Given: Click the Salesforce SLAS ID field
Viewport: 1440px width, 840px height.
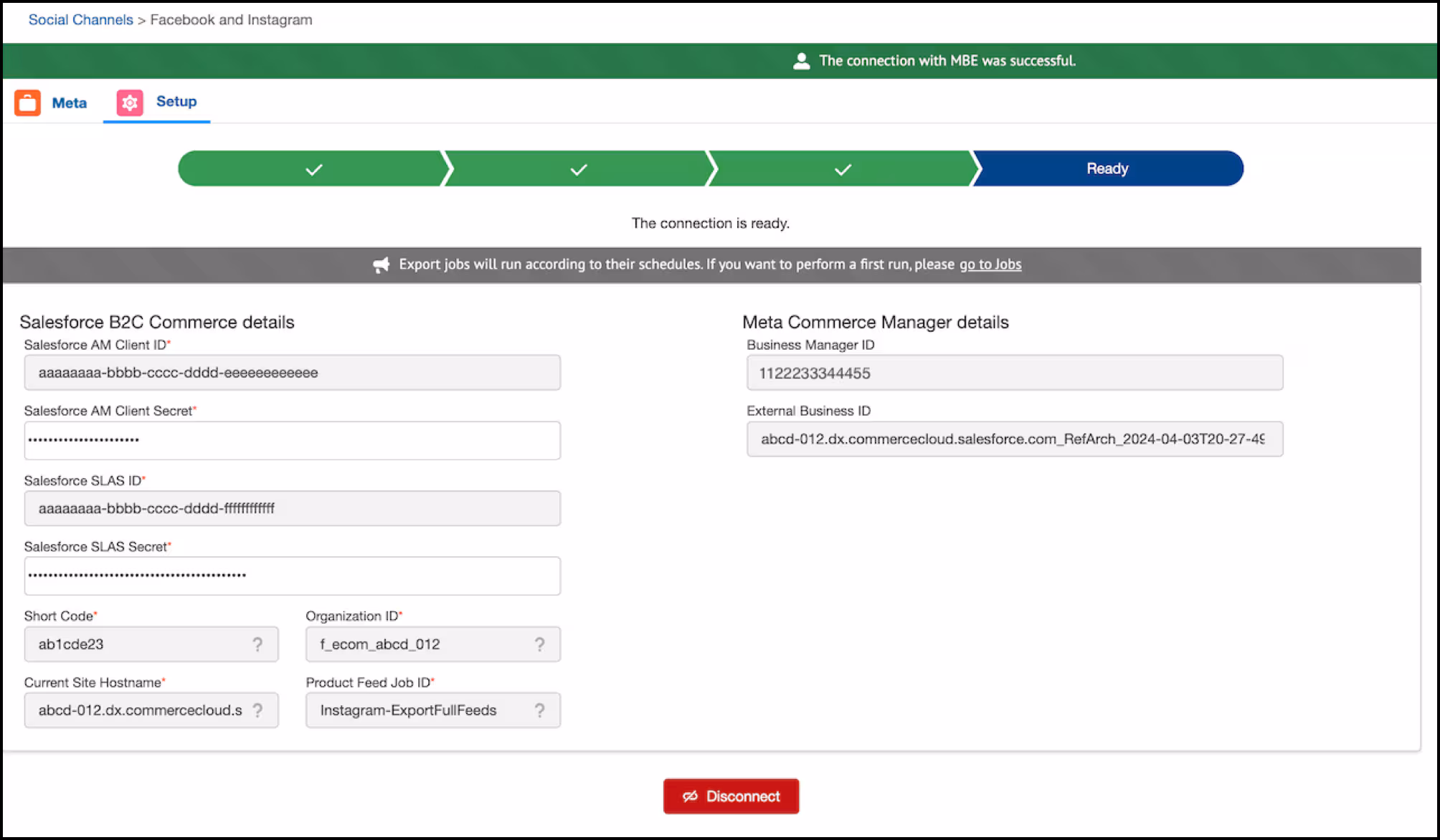Looking at the screenshot, I should point(293,508).
